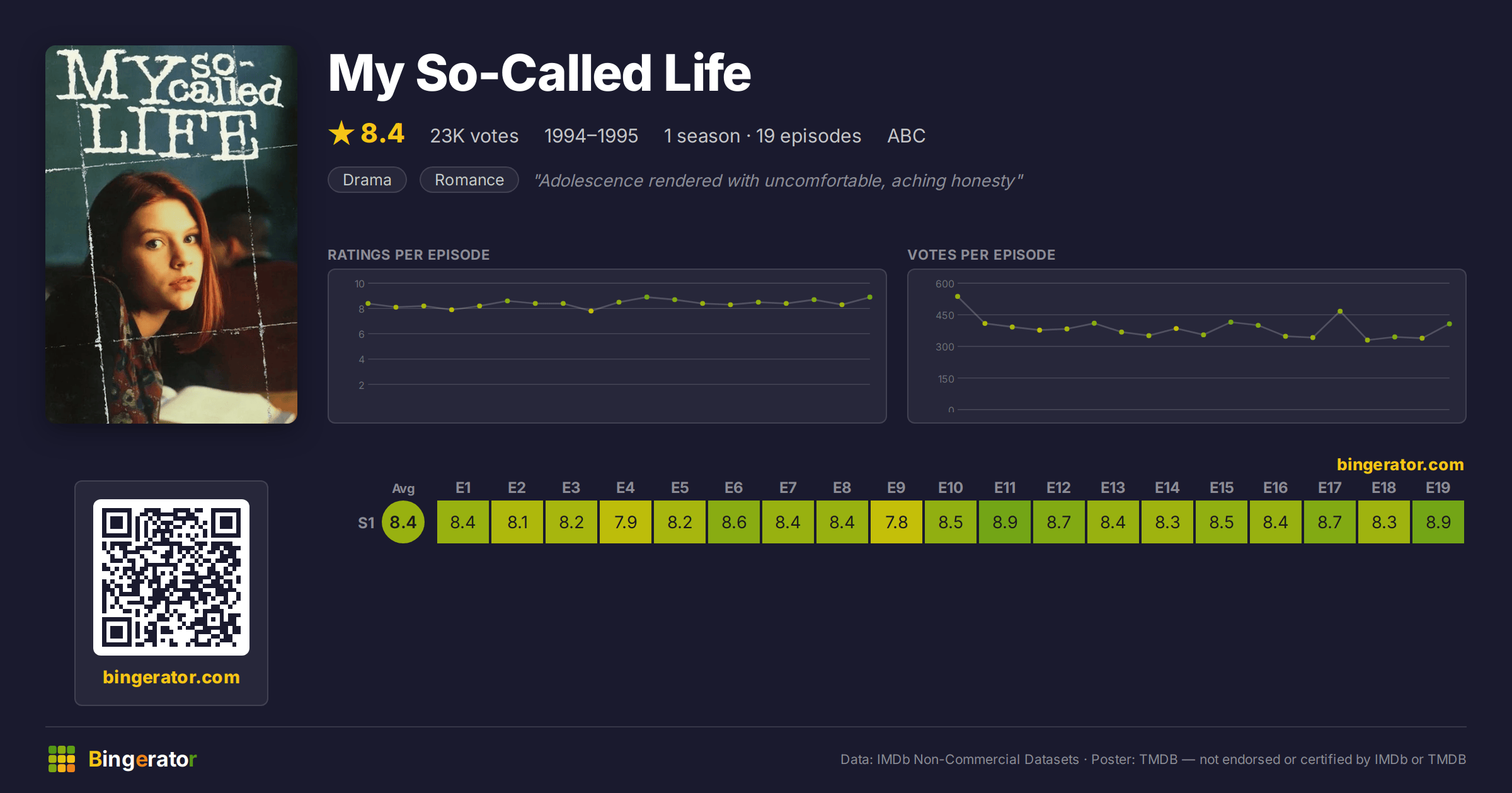
Task: Click the E4 rating cell 7.9
Action: [x=626, y=522]
